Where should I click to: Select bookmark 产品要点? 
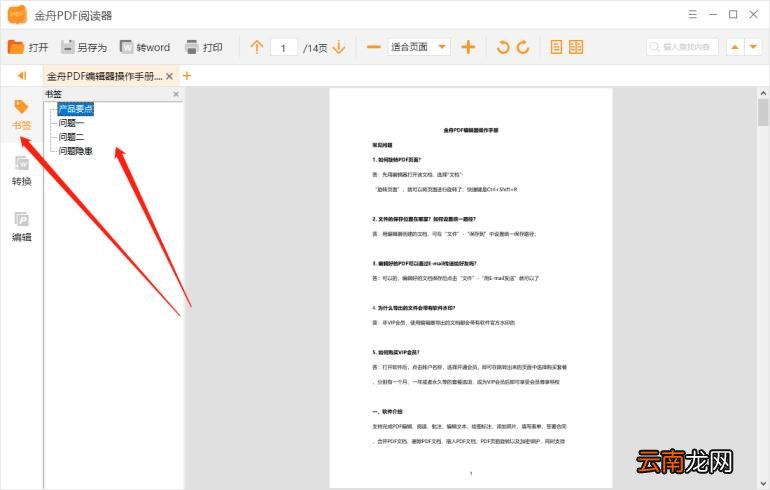pos(76,109)
